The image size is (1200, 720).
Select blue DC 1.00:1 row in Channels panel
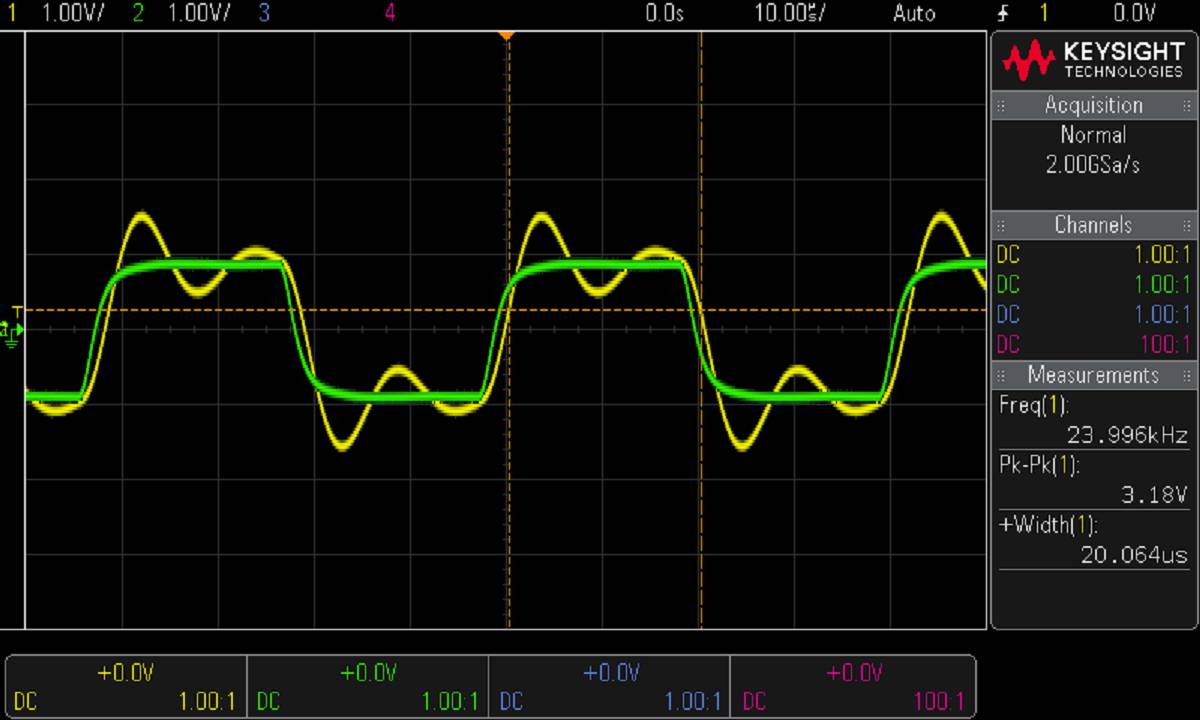pos(1094,315)
